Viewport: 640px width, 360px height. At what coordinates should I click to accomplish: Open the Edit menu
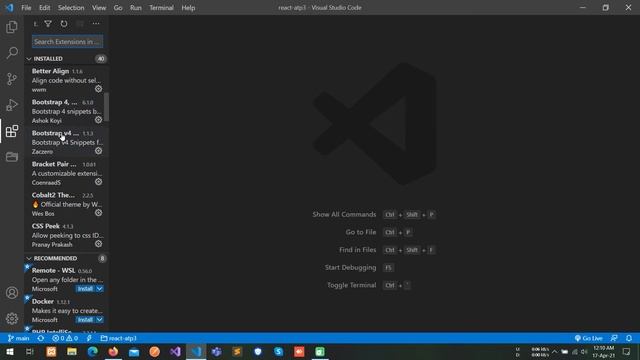[x=44, y=8]
